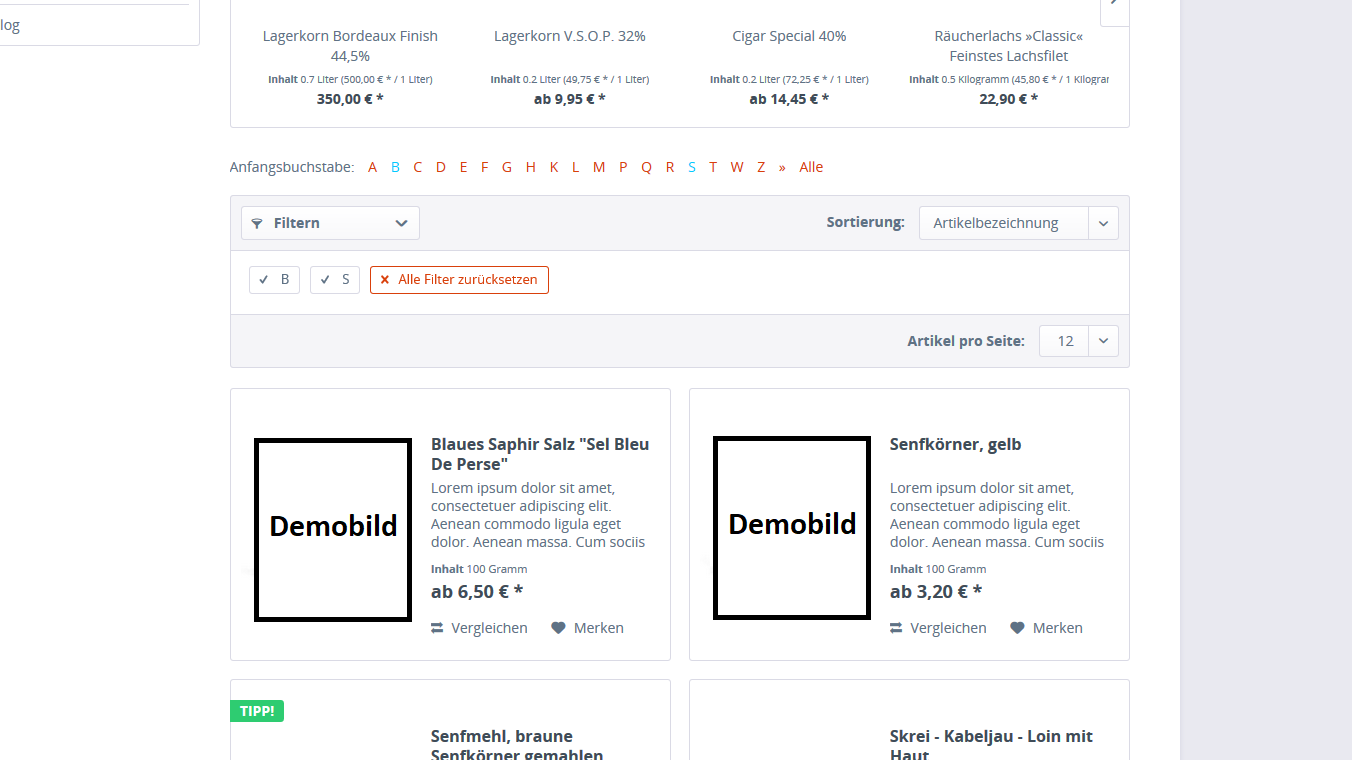Click the heart icon for Blaues Saphir Salz
The height and width of the screenshot is (760, 1352).
pyautogui.click(x=559, y=628)
